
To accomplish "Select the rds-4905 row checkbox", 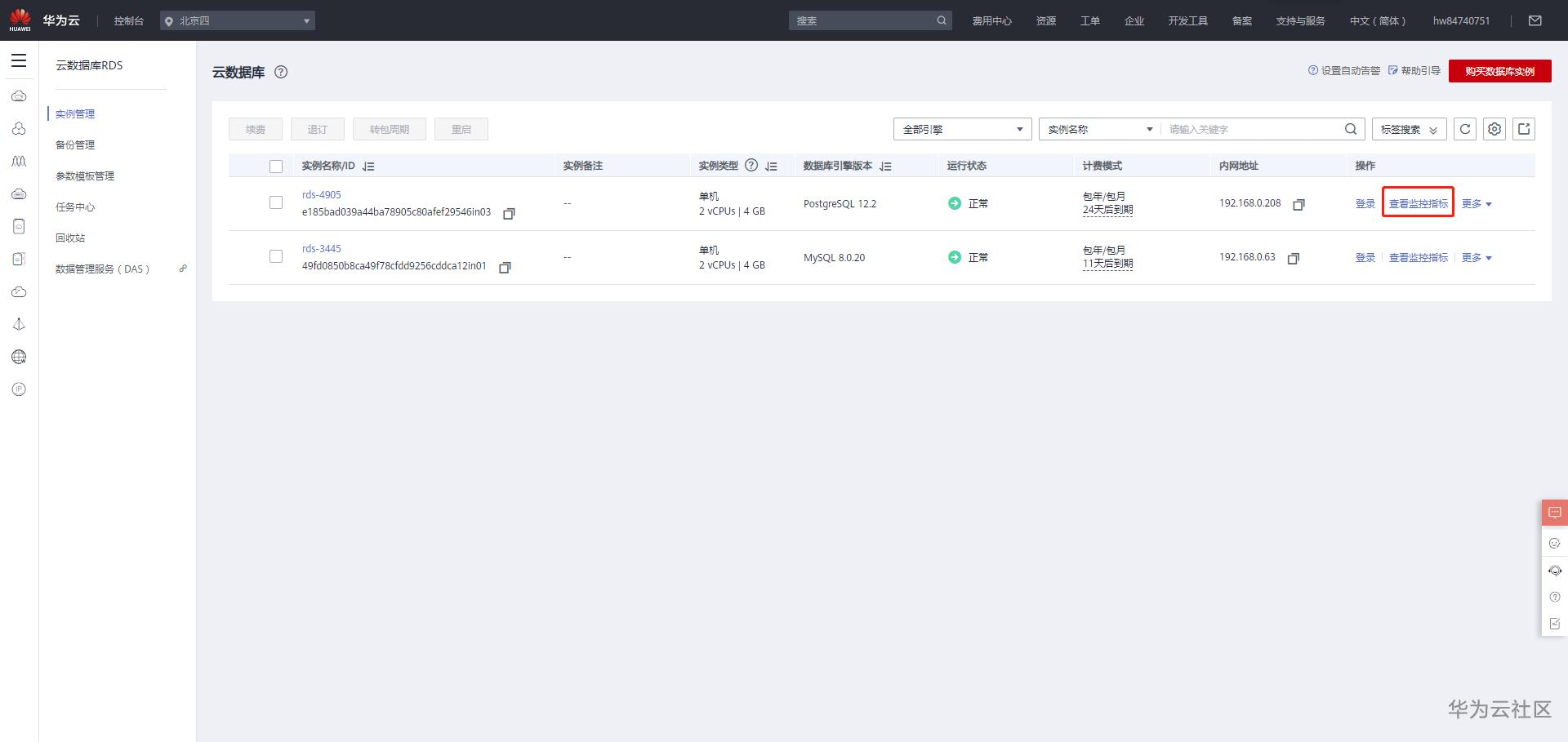I will [276, 202].
